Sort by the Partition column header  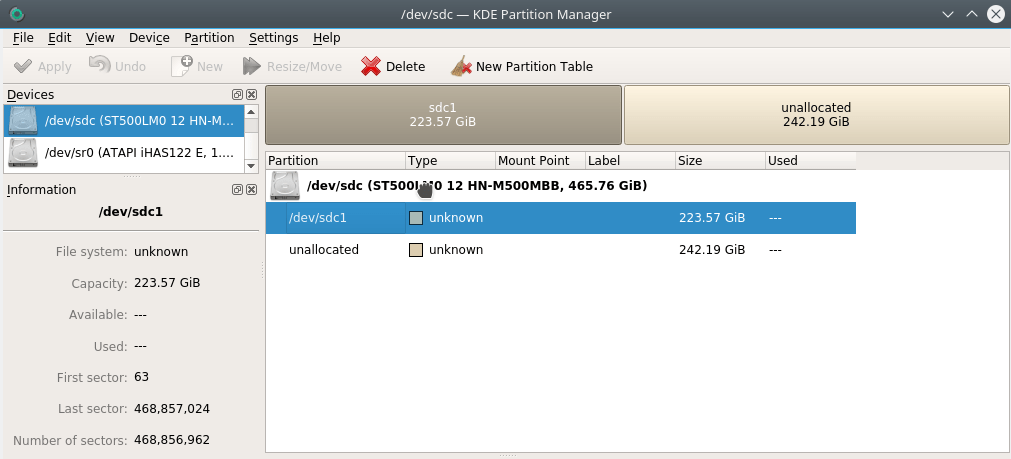tap(335, 161)
